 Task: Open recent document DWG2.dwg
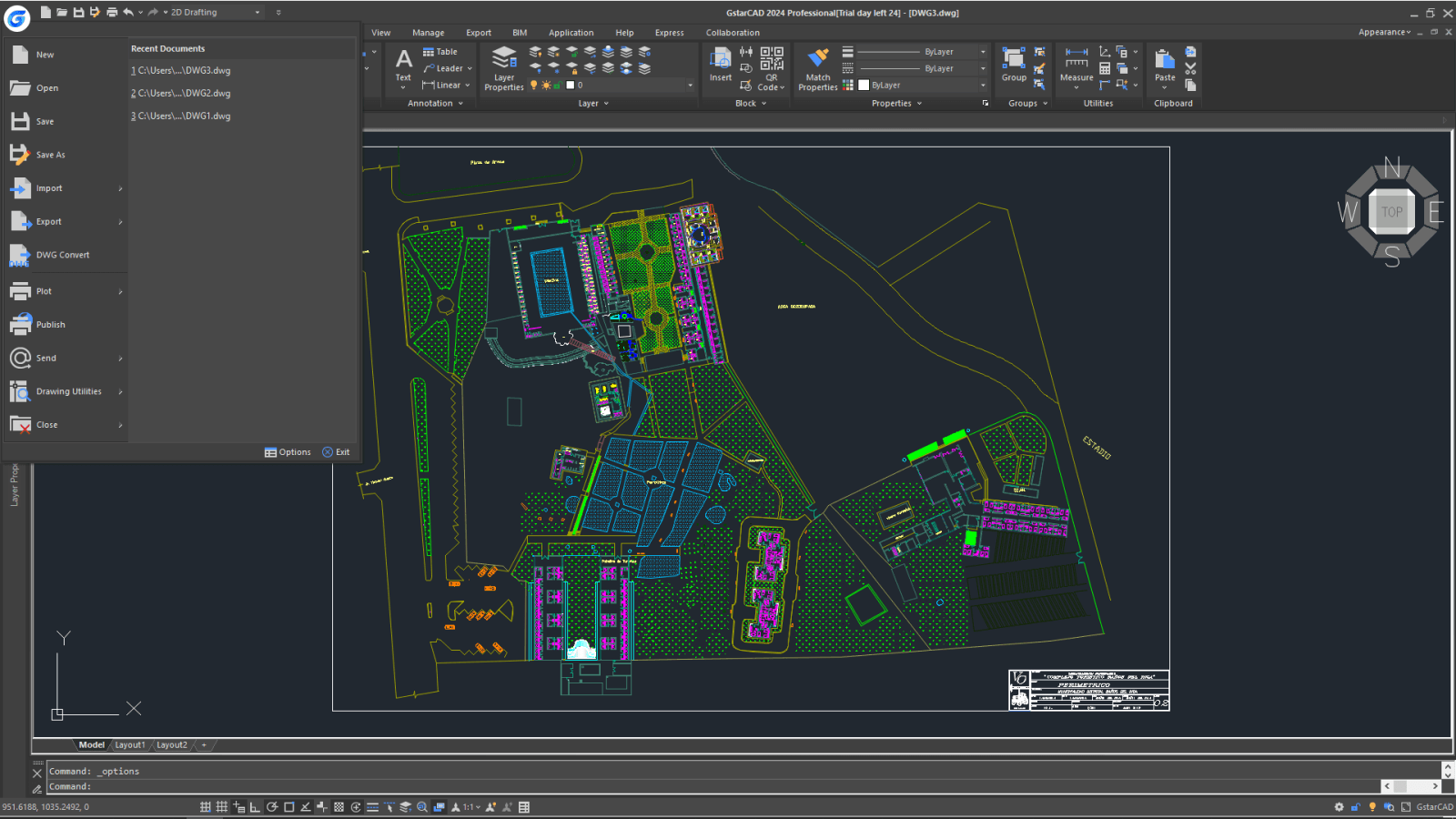[182, 93]
